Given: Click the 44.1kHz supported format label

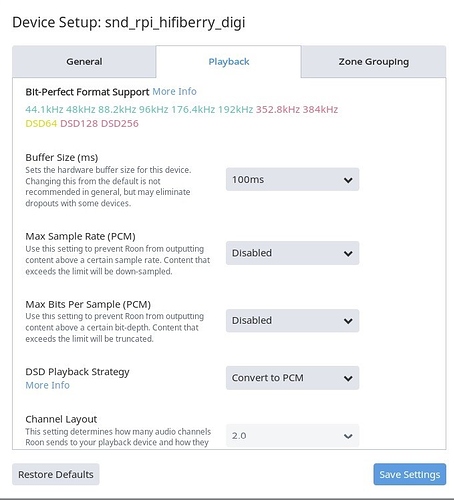Looking at the screenshot, I should (44, 109).
